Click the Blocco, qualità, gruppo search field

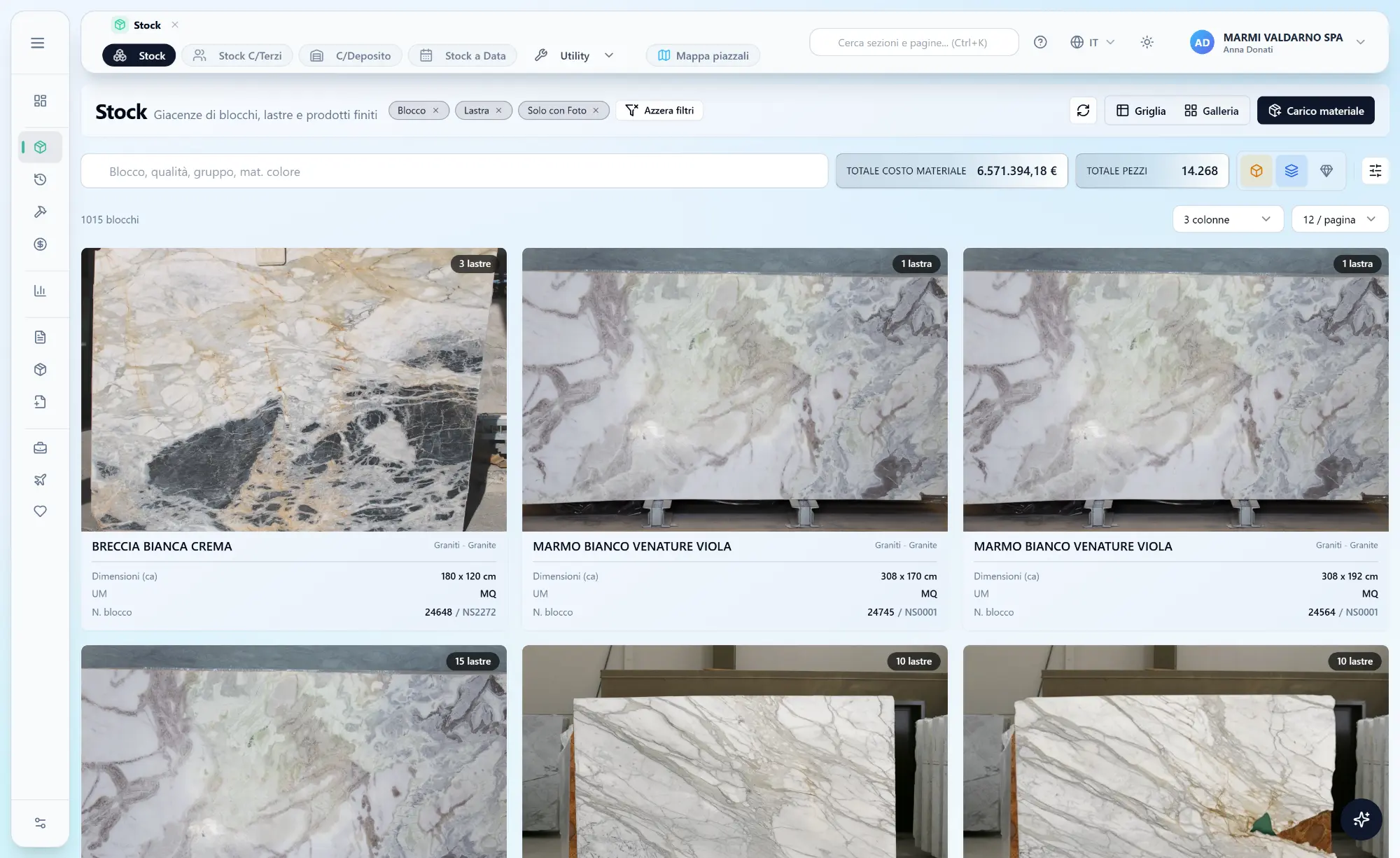point(454,172)
